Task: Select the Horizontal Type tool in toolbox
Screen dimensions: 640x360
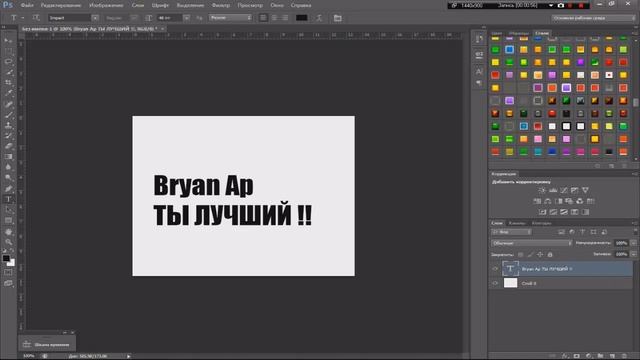Action: 8,200
